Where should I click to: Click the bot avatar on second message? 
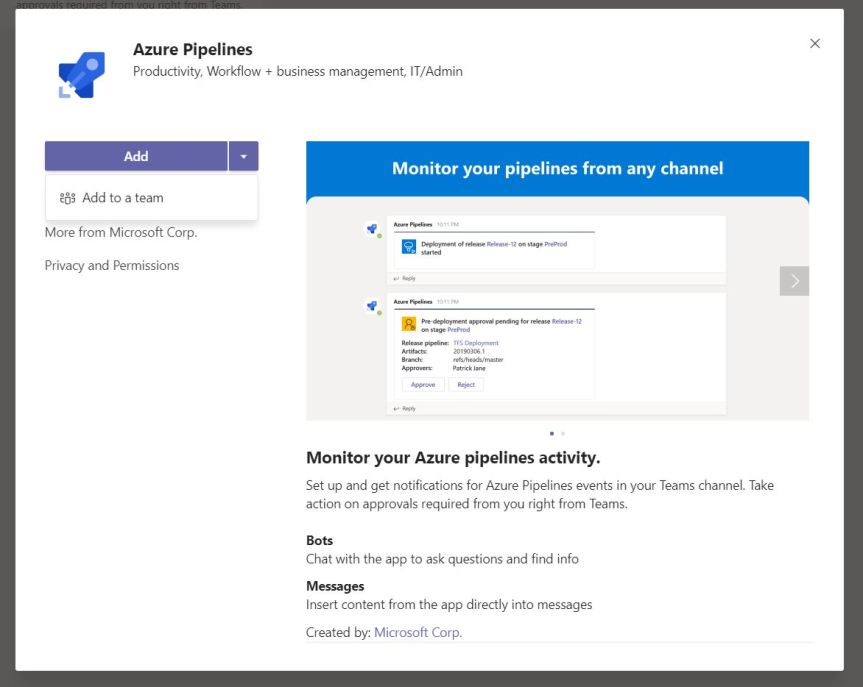372,306
